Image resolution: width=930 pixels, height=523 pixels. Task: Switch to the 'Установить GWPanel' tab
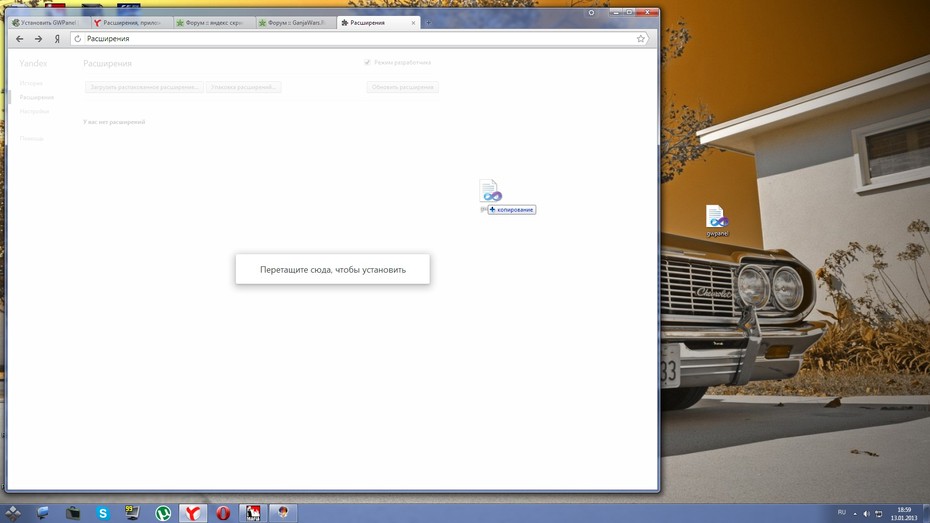47,23
